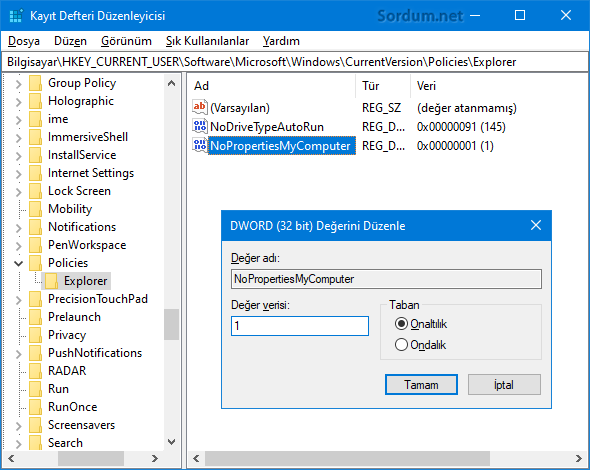Click the tree pane scroll left arrow
Image resolution: width=590 pixels, height=470 pixels.
[x=11, y=458]
